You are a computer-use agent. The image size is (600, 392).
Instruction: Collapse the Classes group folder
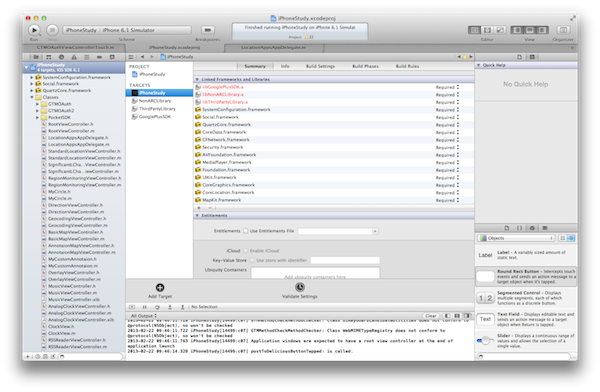coord(32,97)
